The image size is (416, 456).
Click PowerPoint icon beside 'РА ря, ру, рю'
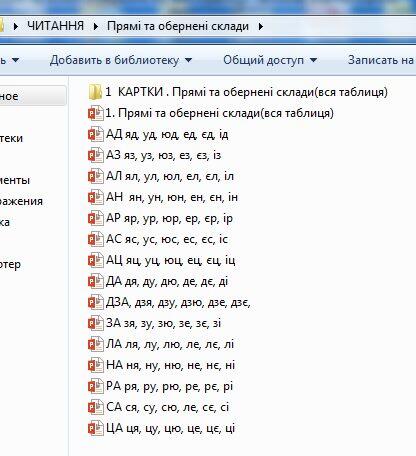[96, 386]
